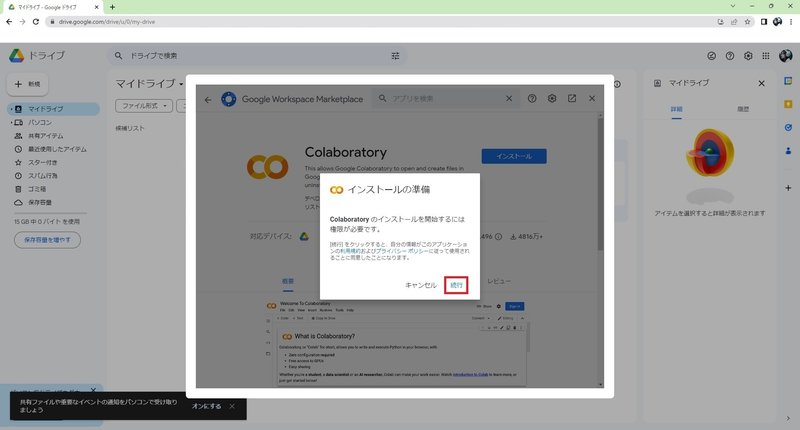Click the Marketplace vertical scrollbar

coord(601,184)
